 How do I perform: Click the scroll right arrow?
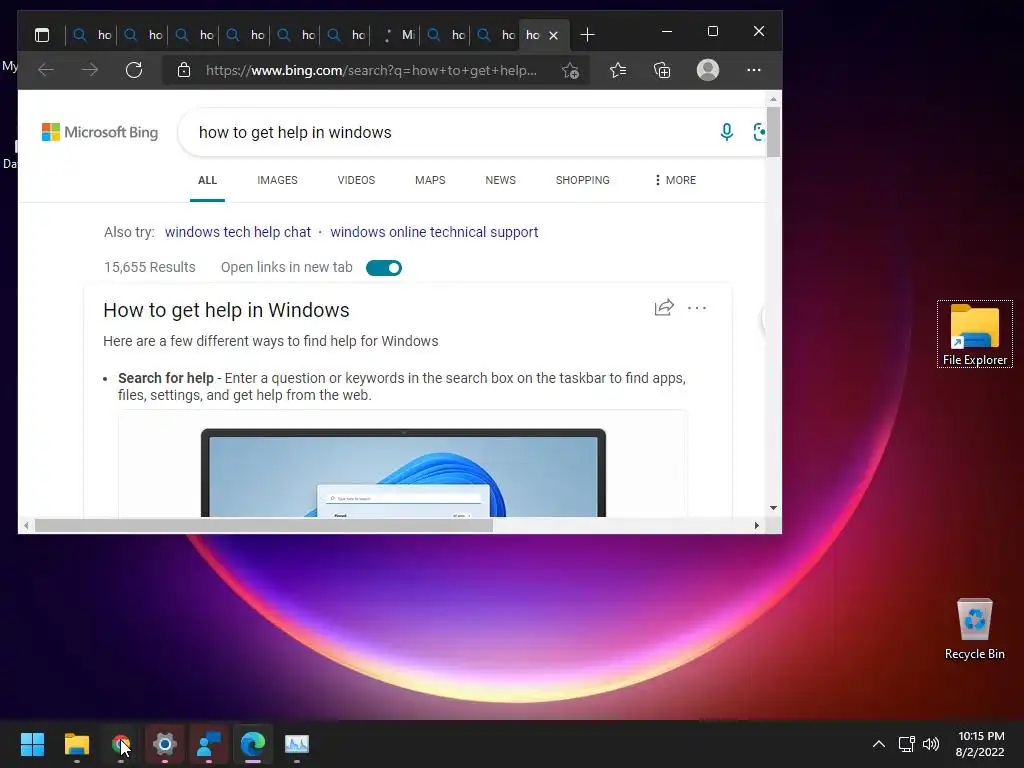point(756,525)
